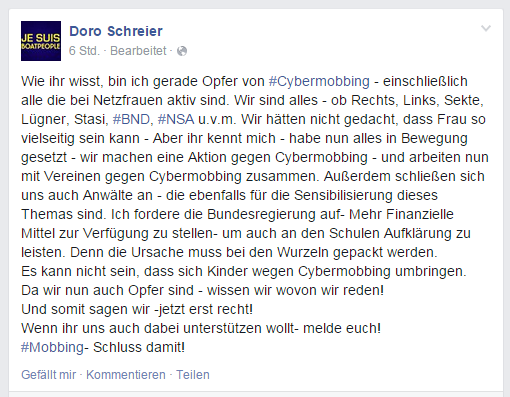
Task: Follow the #Cybermobbing hashtag
Action: point(319,82)
